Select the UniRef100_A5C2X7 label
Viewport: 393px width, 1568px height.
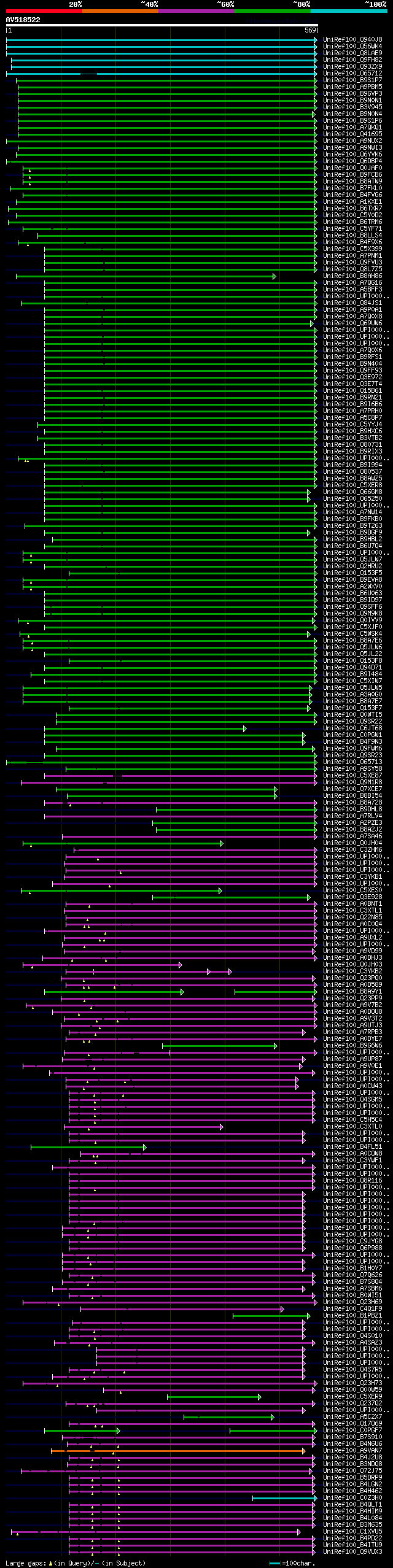352,1417
